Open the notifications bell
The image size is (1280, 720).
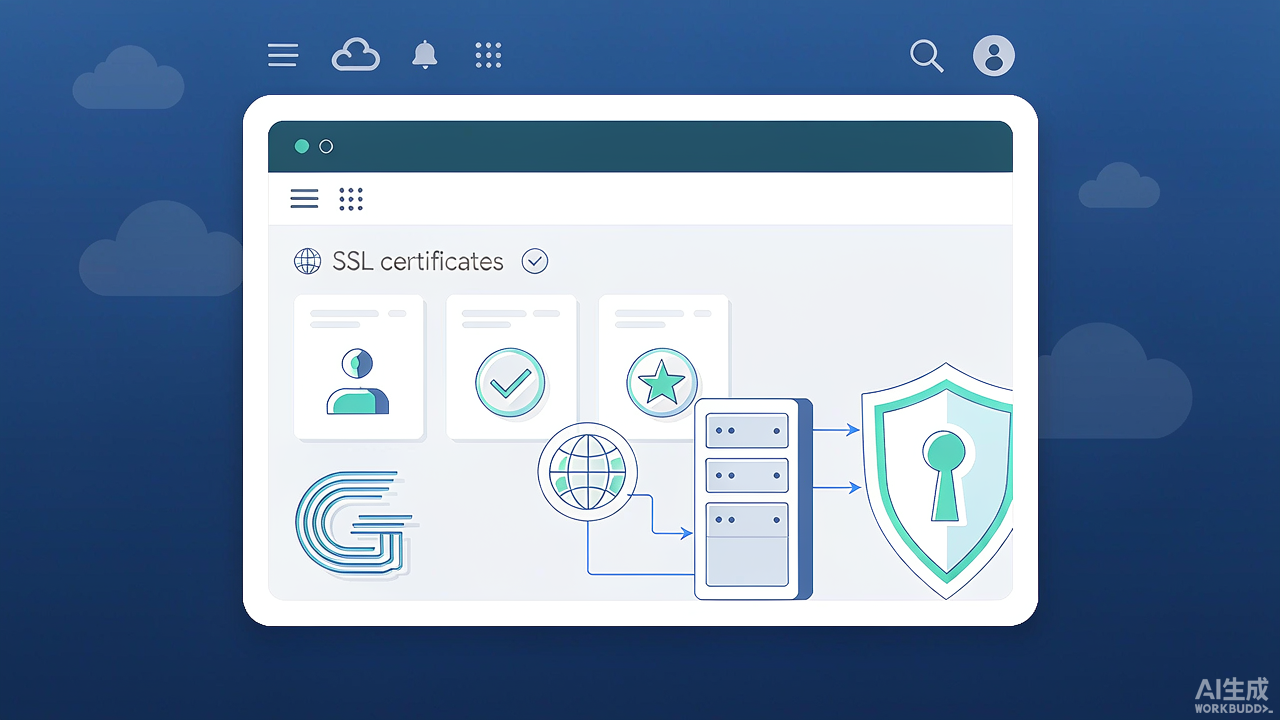coord(425,55)
